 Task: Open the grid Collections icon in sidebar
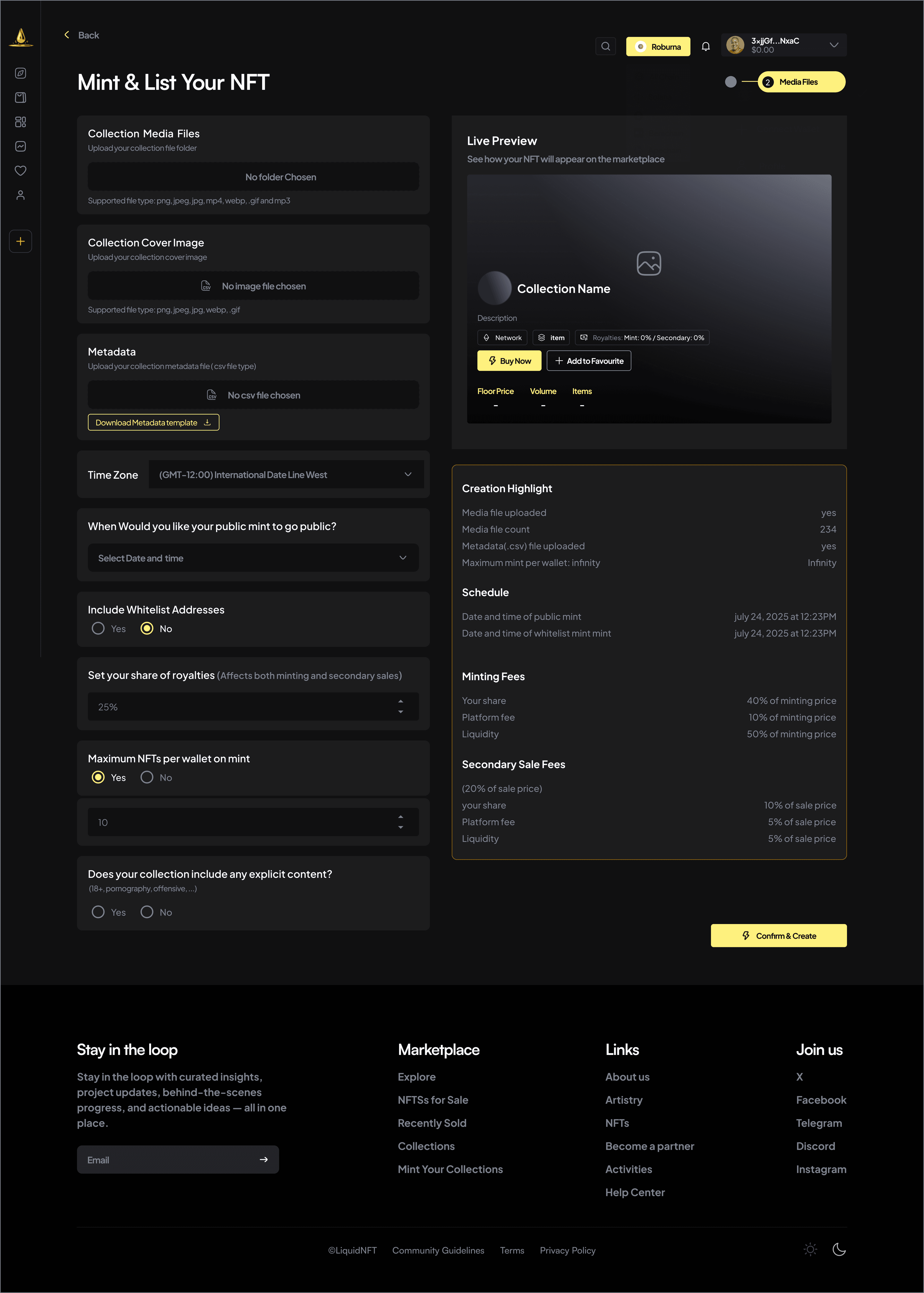pyautogui.click(x=21, y=122)
